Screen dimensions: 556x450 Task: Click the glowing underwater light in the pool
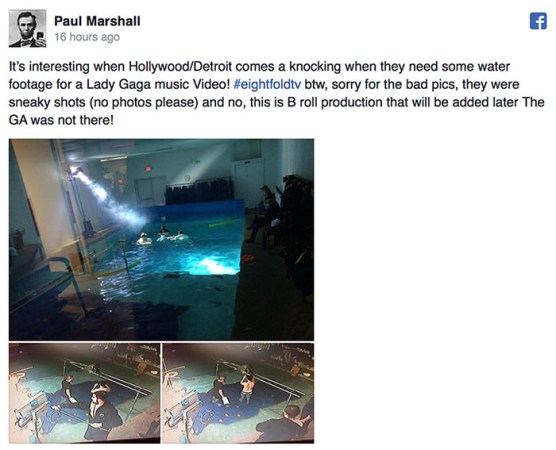[x=213, y=266]
